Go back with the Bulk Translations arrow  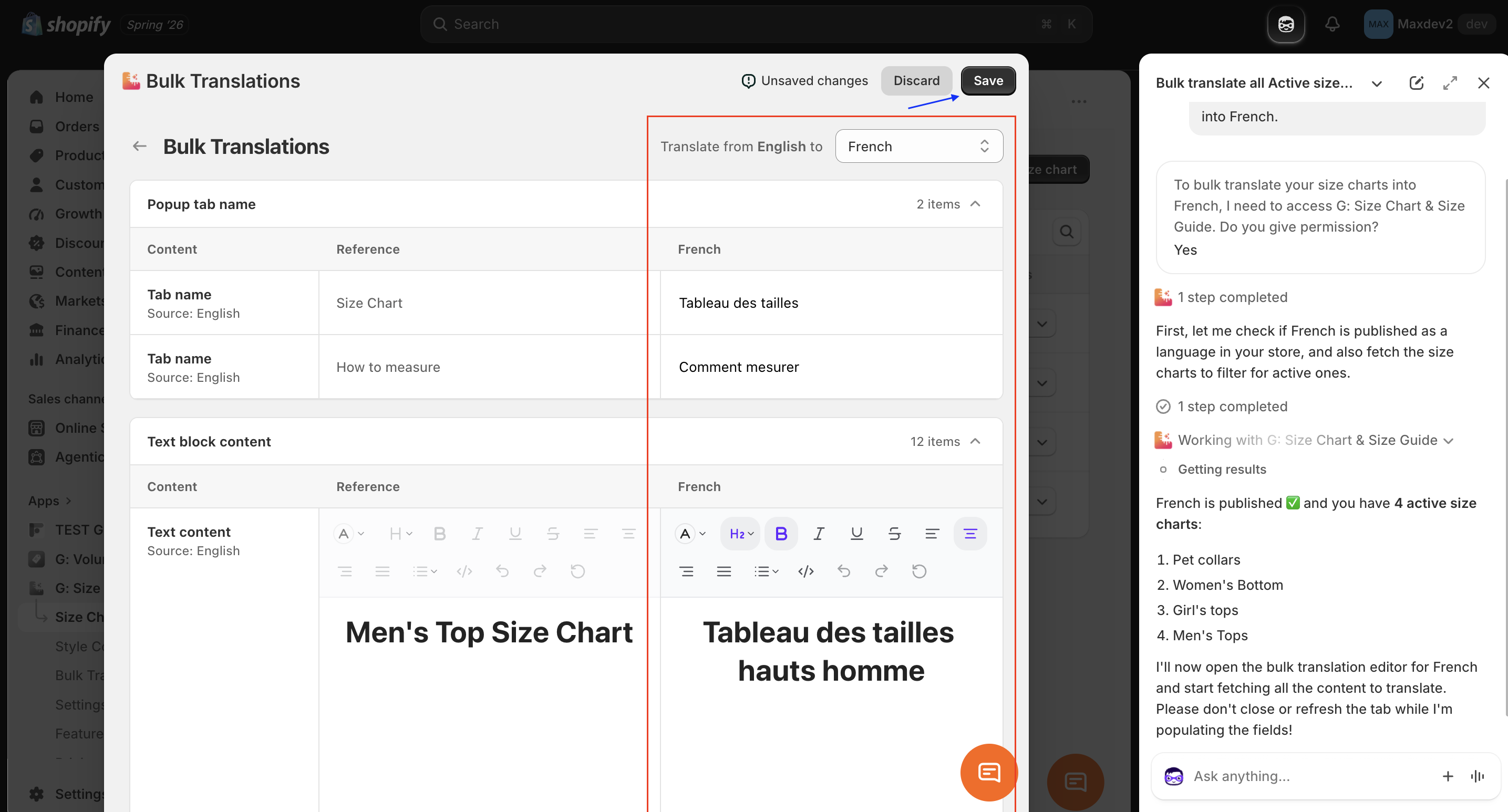click(x=139, y=146)
